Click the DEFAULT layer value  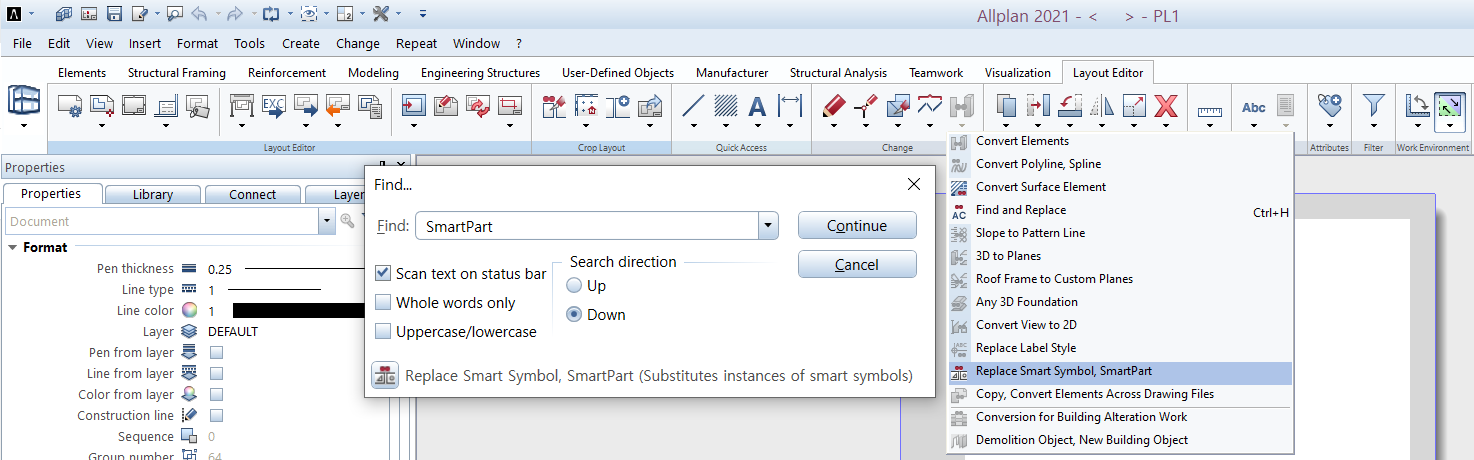tap(233, 332)
